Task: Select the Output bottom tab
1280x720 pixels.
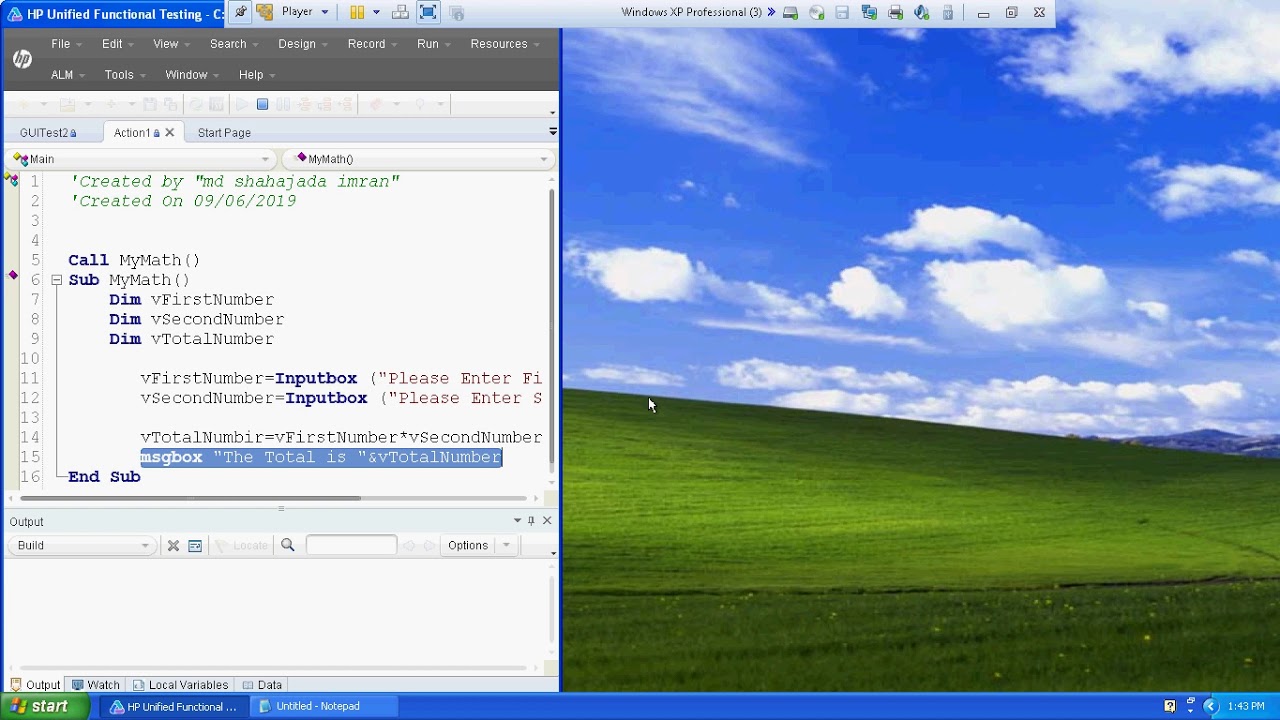Action: [x=35, y=685]
